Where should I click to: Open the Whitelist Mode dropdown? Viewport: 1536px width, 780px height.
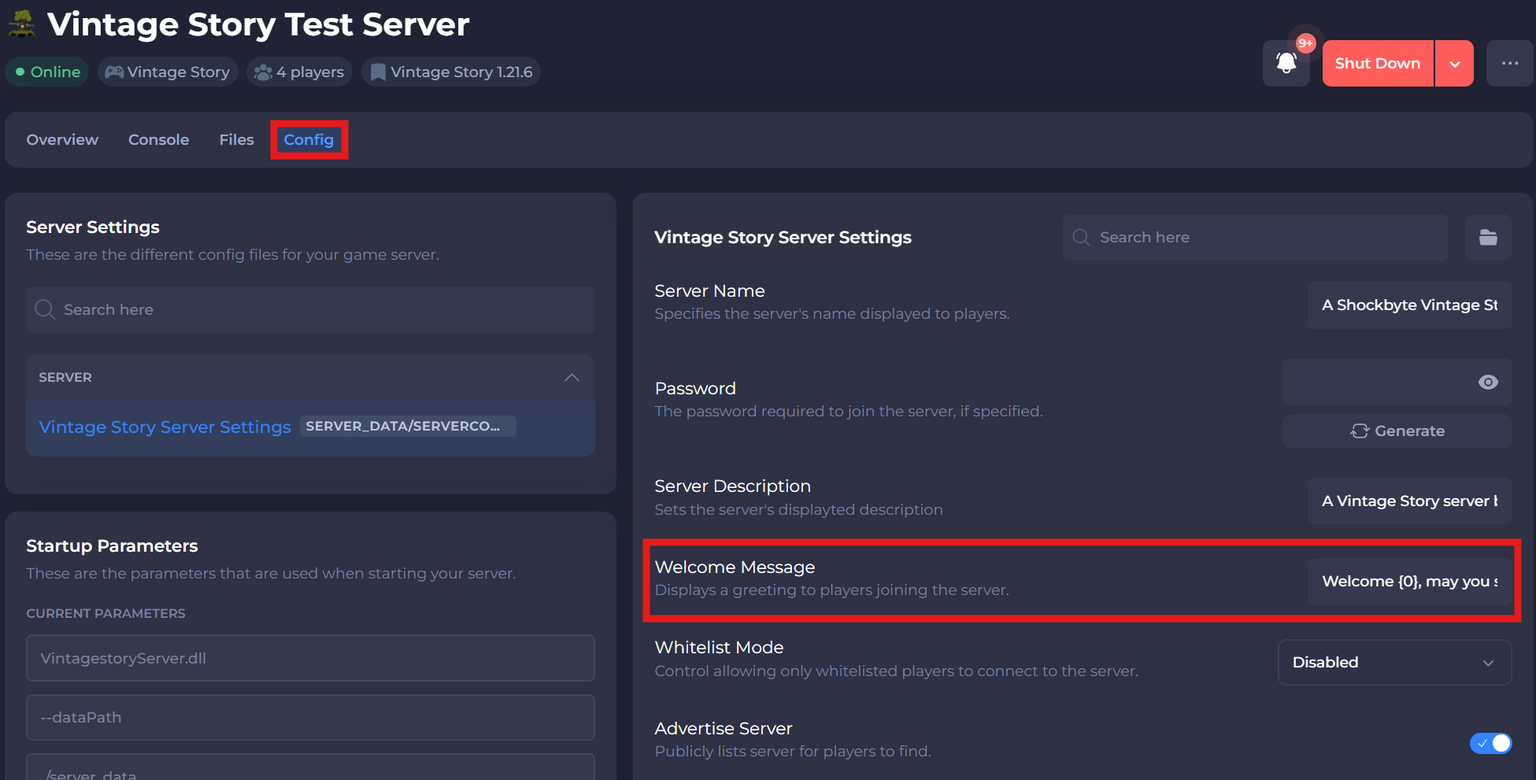[x=1394, y=662]
